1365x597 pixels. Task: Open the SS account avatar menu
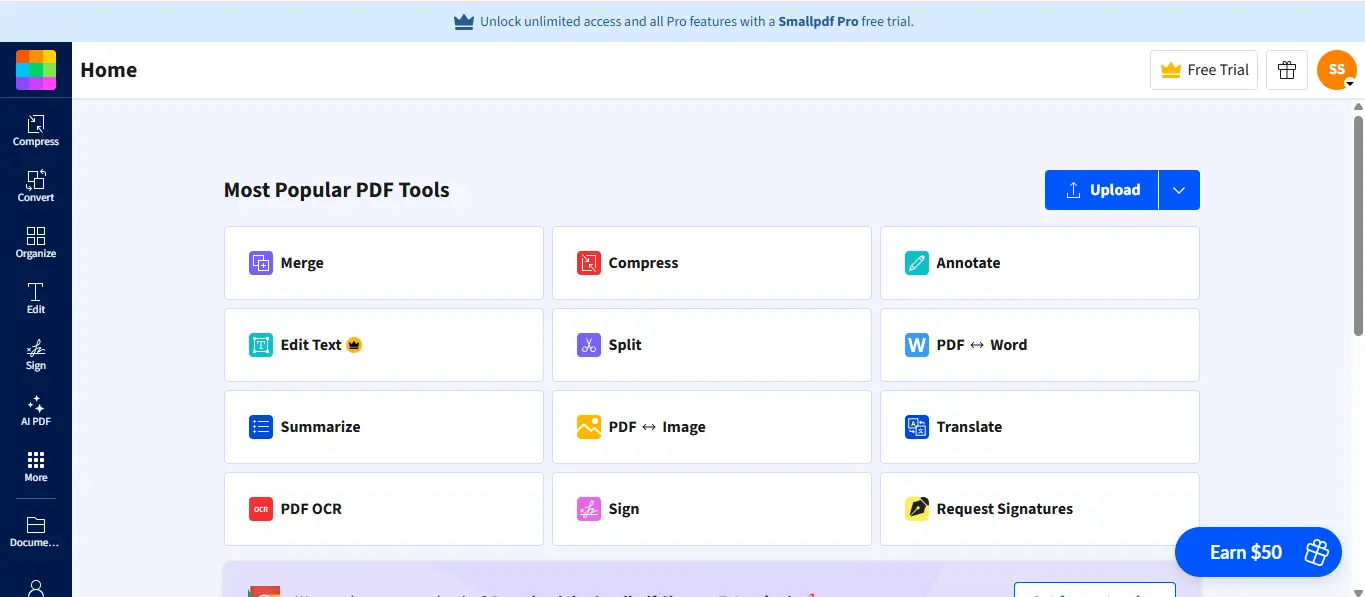point(1337,70)
